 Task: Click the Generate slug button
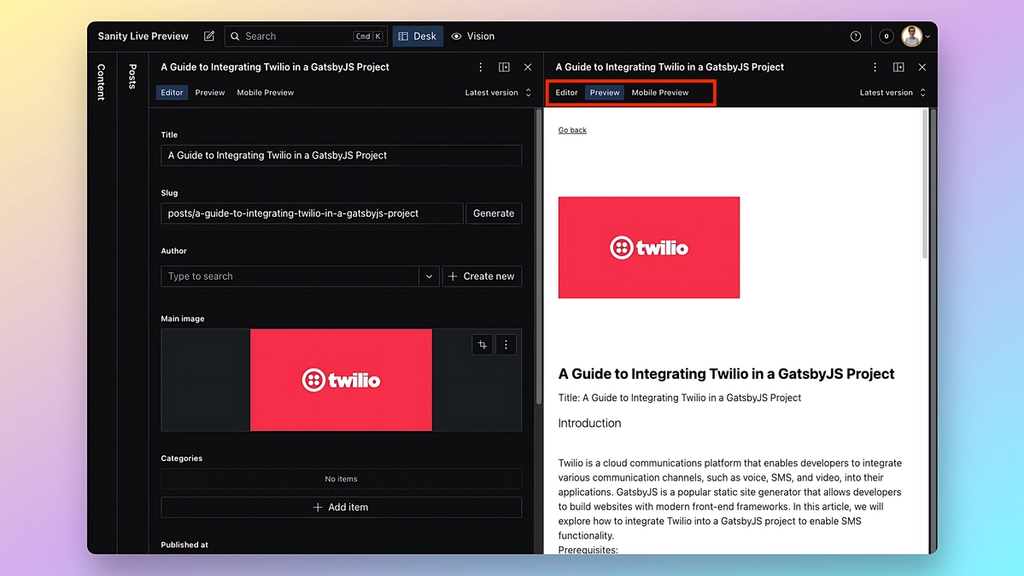pyautogui.click(x=494, y=213)
